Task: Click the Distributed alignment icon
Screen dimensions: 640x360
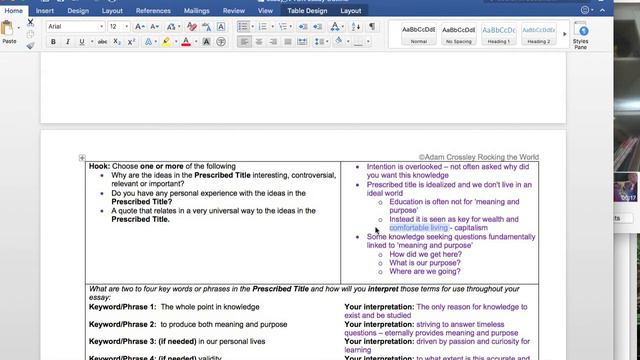Action: (302, 42)
